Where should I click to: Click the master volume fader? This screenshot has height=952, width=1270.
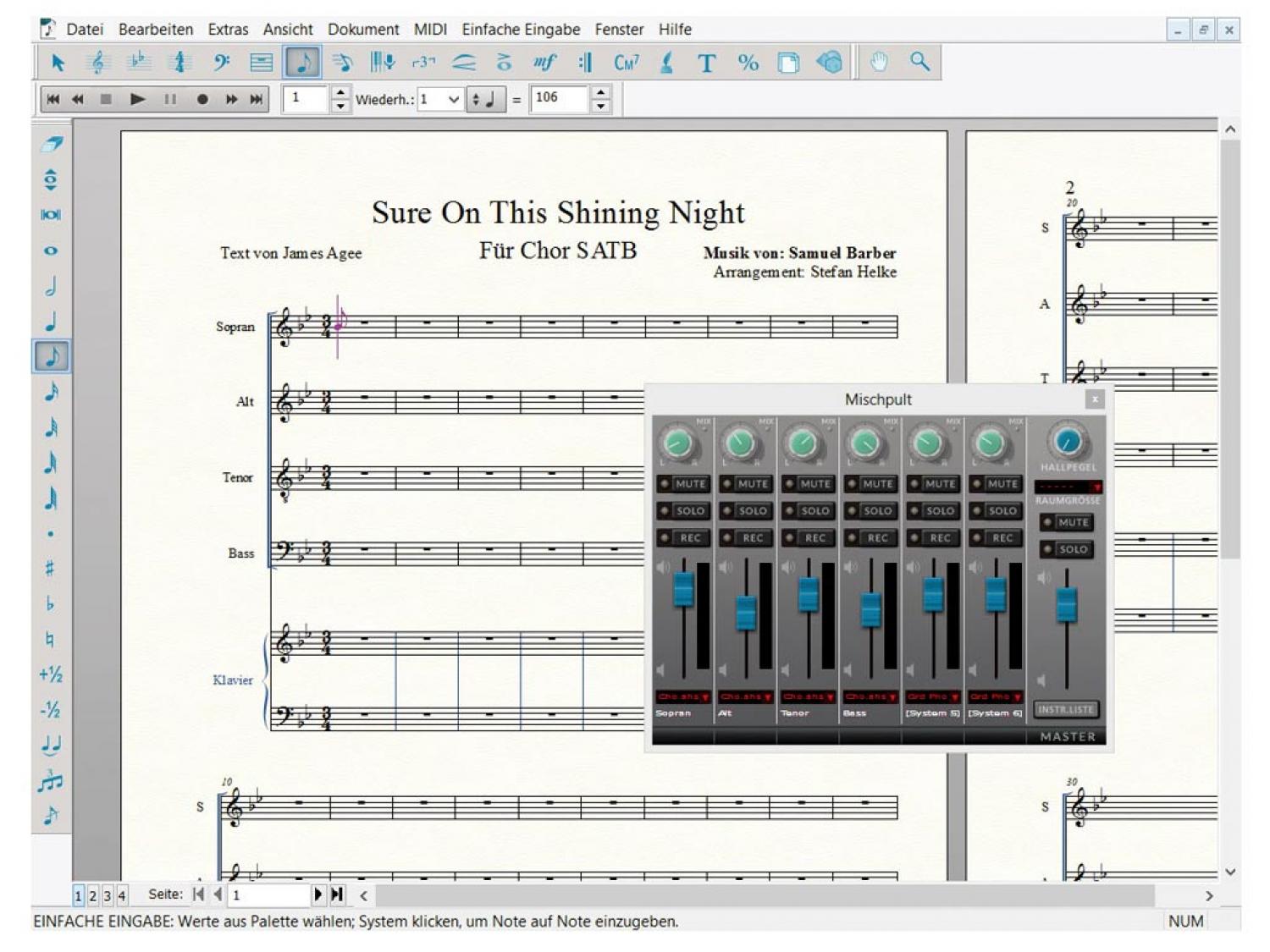(x=1067, y=604)
